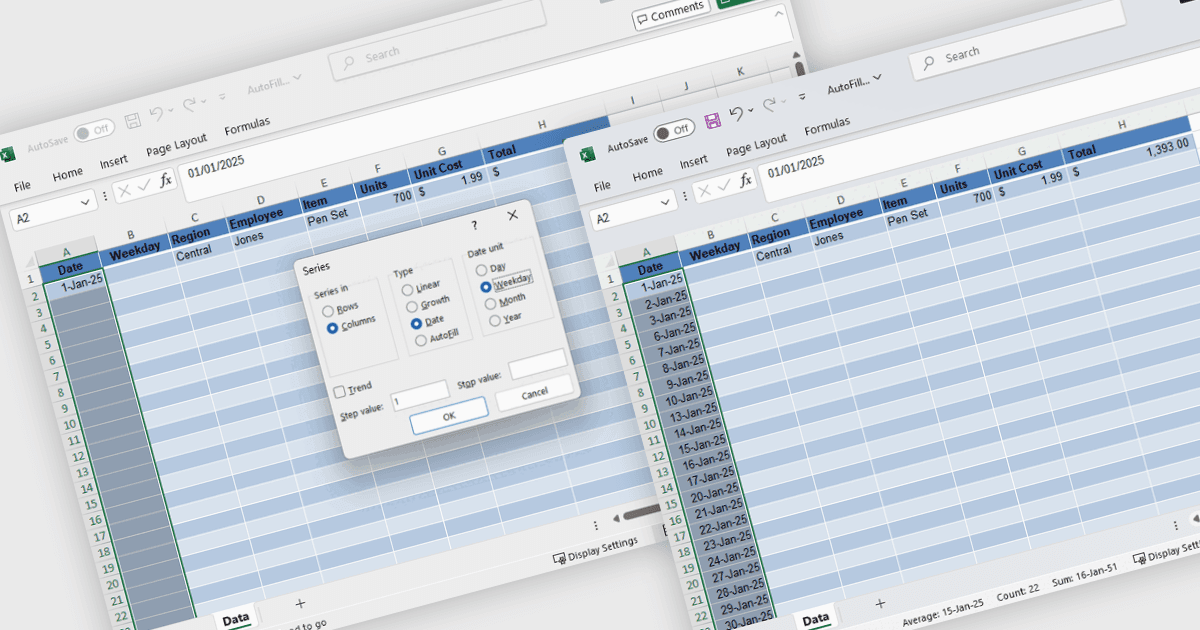Select AutoFill type radio button
Screen dimensions: 1200x630
(421, 341)
